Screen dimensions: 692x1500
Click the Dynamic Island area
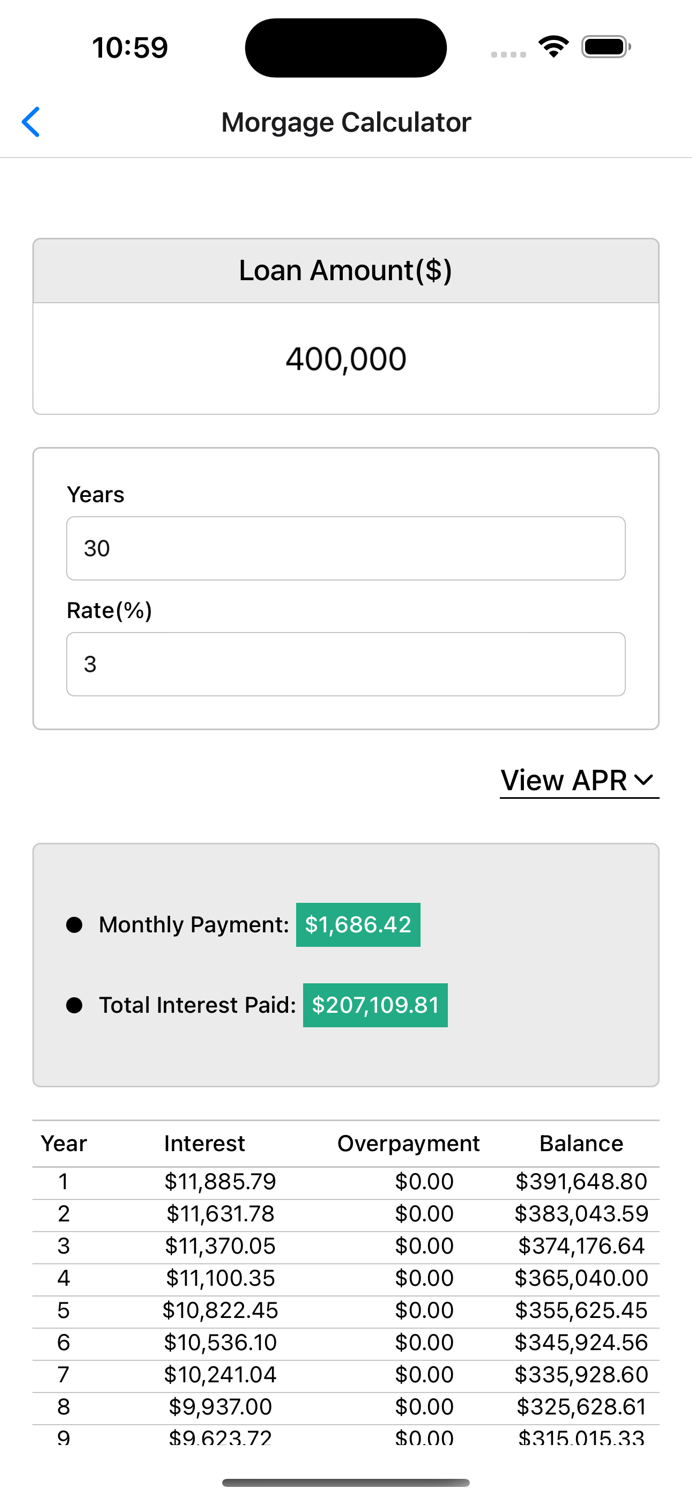pos(346,47)
